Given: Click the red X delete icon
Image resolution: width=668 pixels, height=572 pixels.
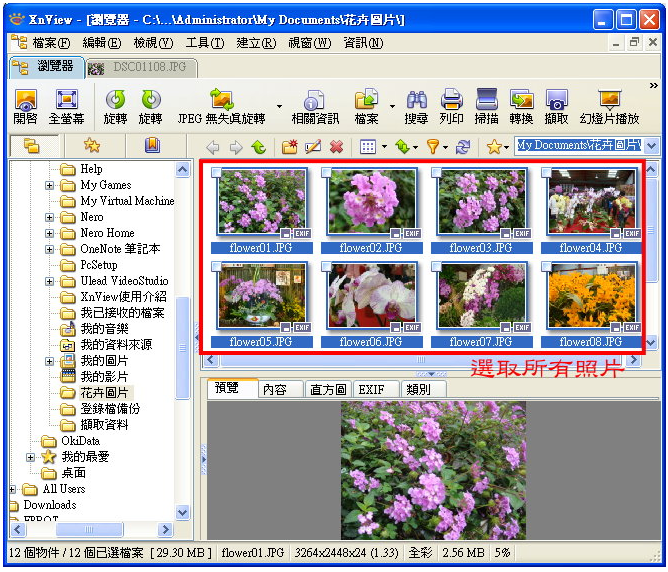Looking at the screenshot, I should (337, 147).
